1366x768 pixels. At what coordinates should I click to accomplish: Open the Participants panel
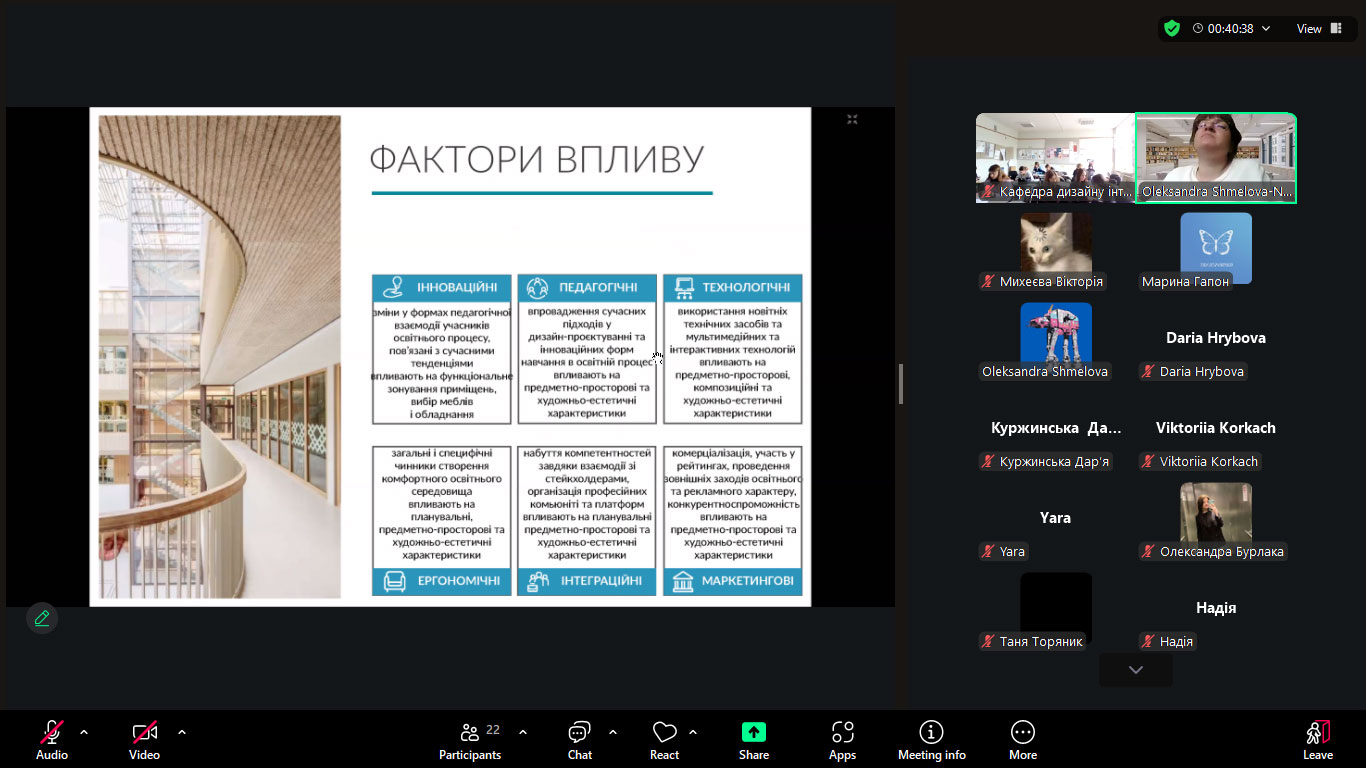pyautogui.click(x=469, y=740)
